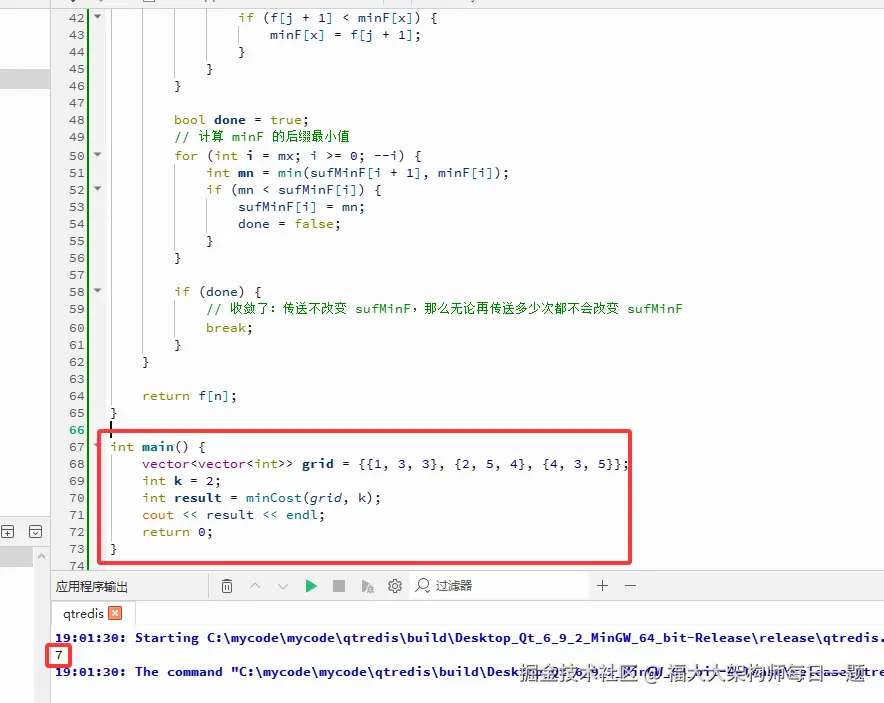Click the 'break;' statement on line 60
884x703 pixels.
point(229,328)
